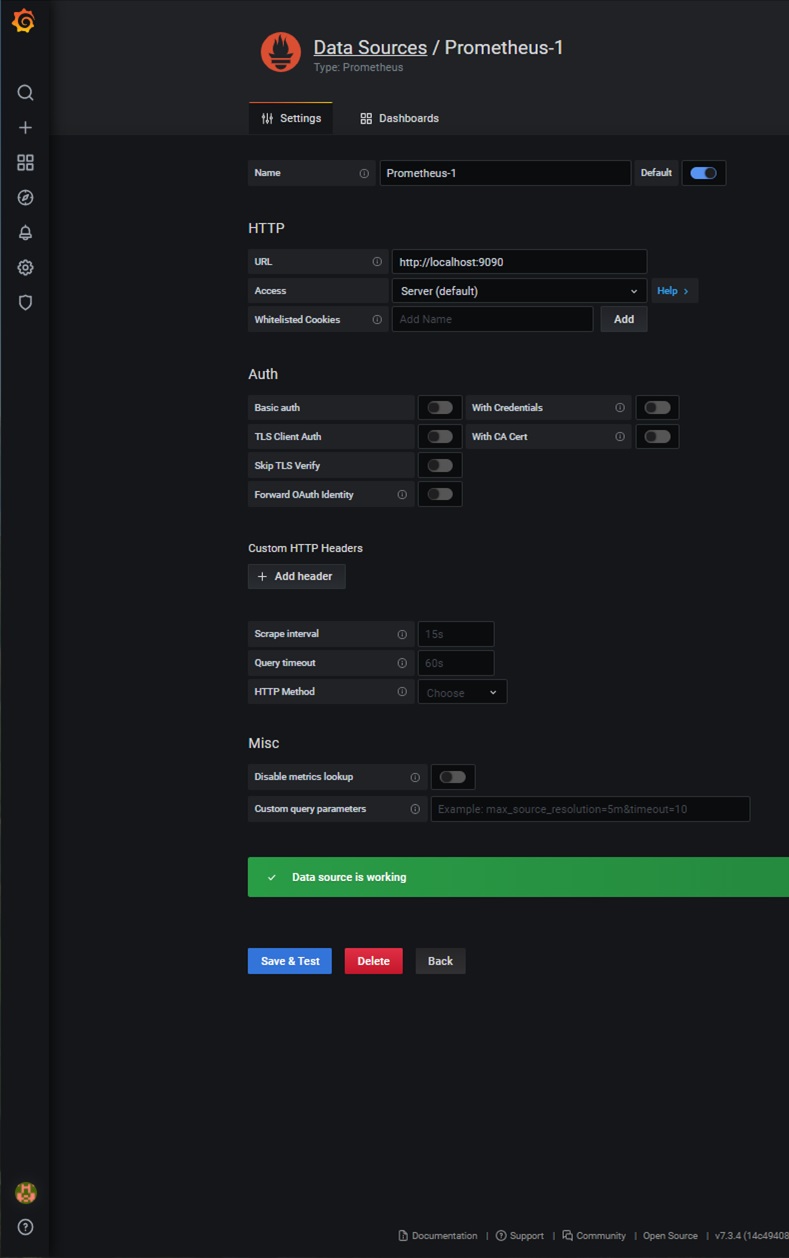This screenshot has height=1258, width=789.
Task: Open the Server Admin shield icon
Action: coord(26,302)
